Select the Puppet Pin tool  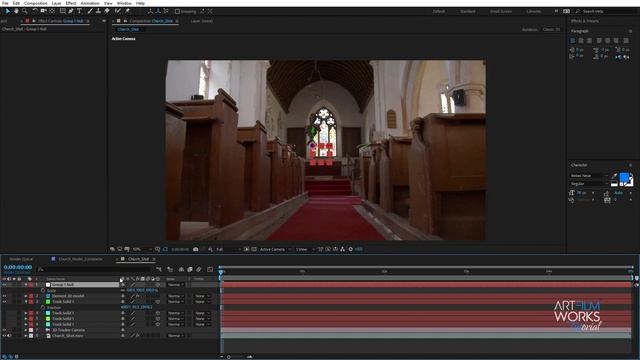[x=127, y=11]
